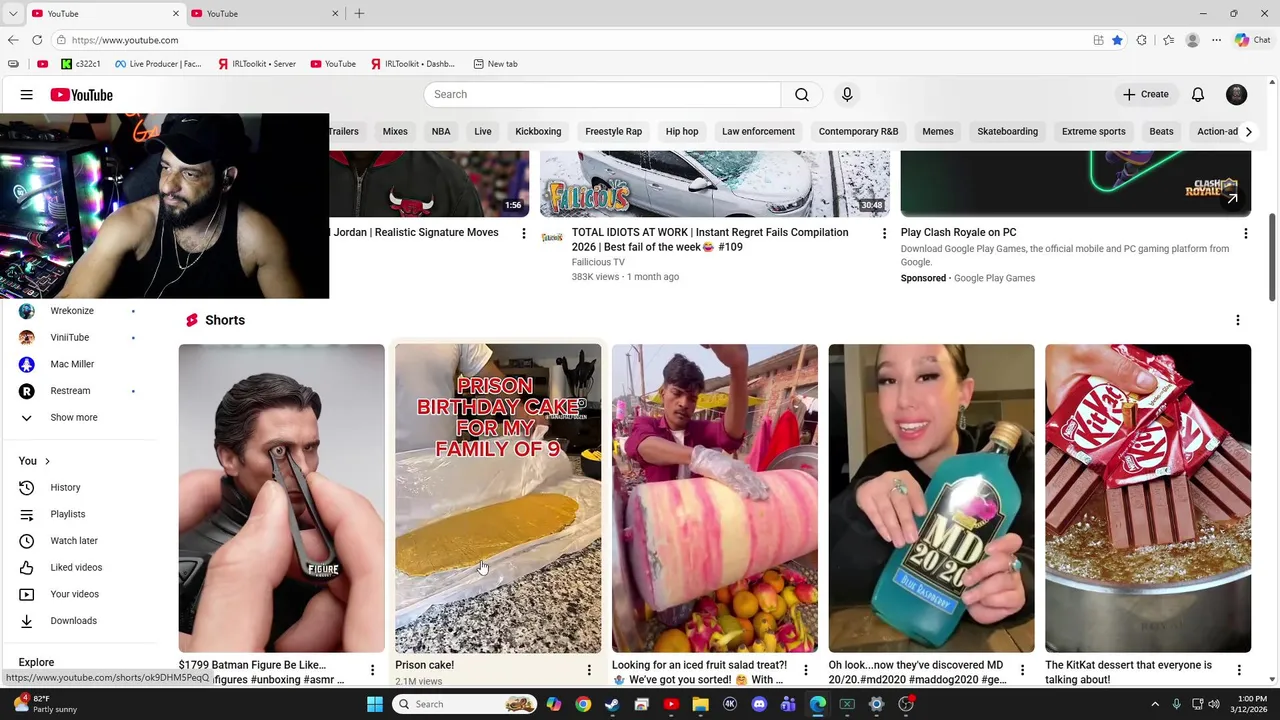Screen dimensions: 1280x720
Task: Open Play Clash Royale on PC ad title
Action: click(x=959, y=232)
